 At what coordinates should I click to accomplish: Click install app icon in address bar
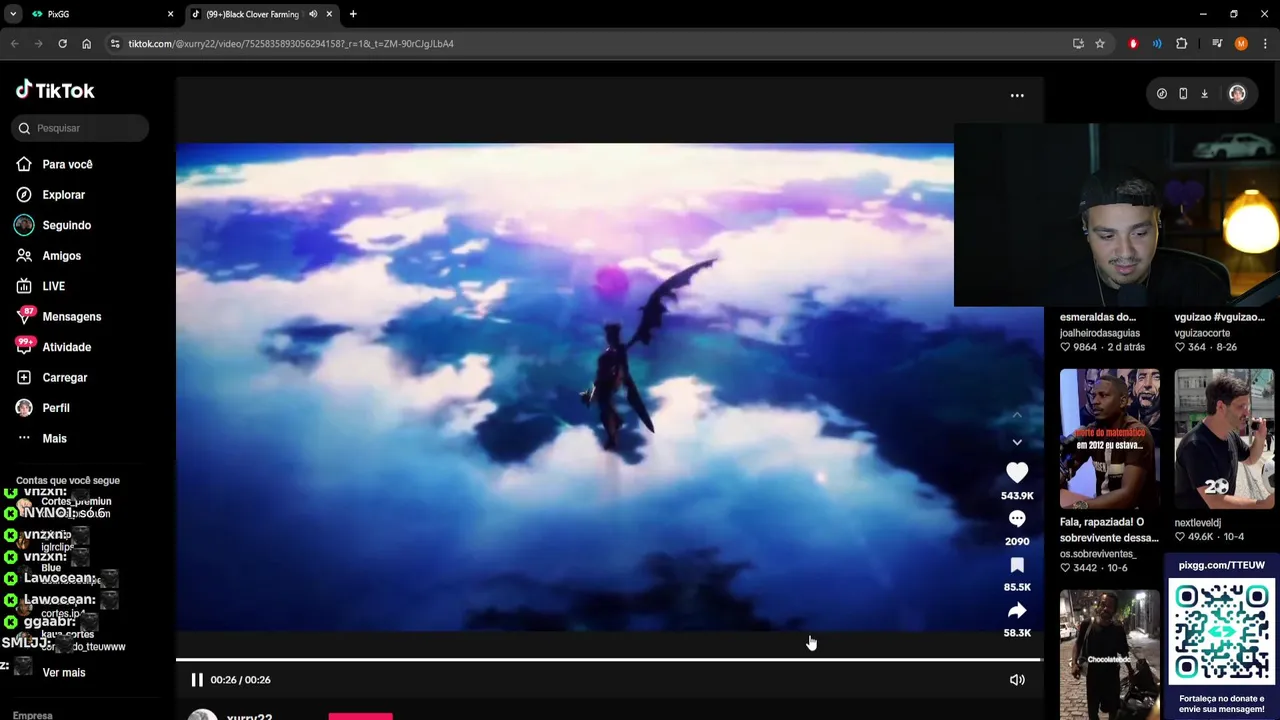[x=1078, y=44]
